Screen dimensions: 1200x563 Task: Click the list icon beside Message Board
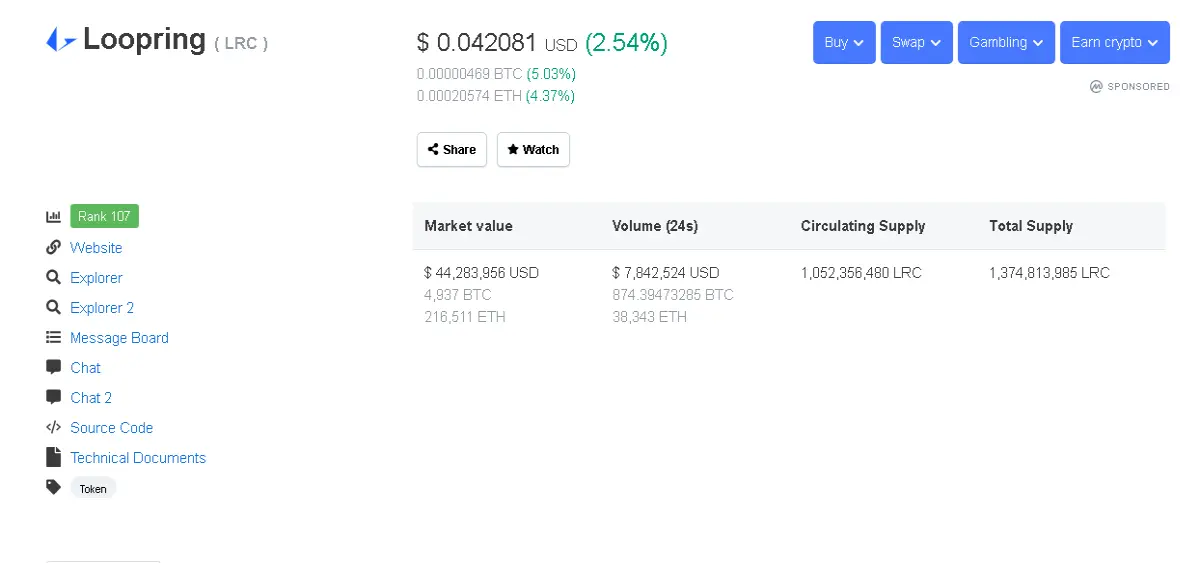[x=54, y=337]
